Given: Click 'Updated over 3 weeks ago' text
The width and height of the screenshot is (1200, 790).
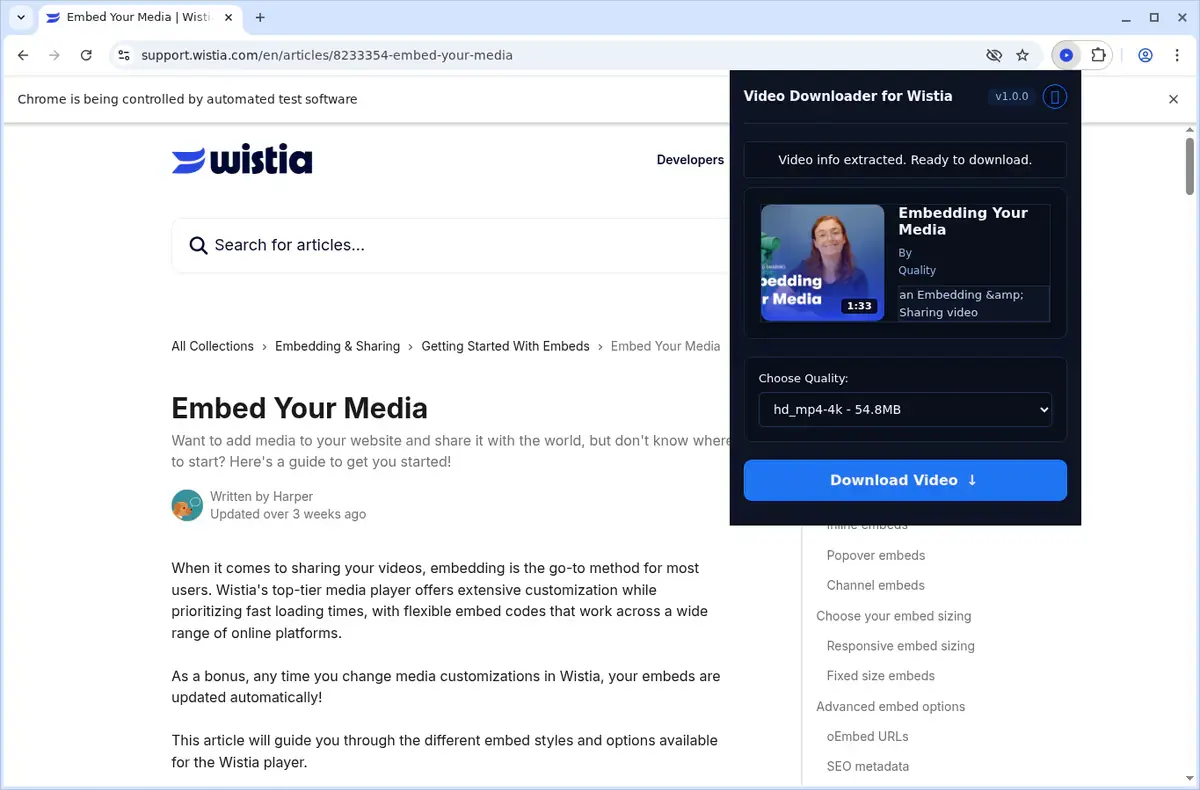Looking at the screenshot, I should (288, 514).
